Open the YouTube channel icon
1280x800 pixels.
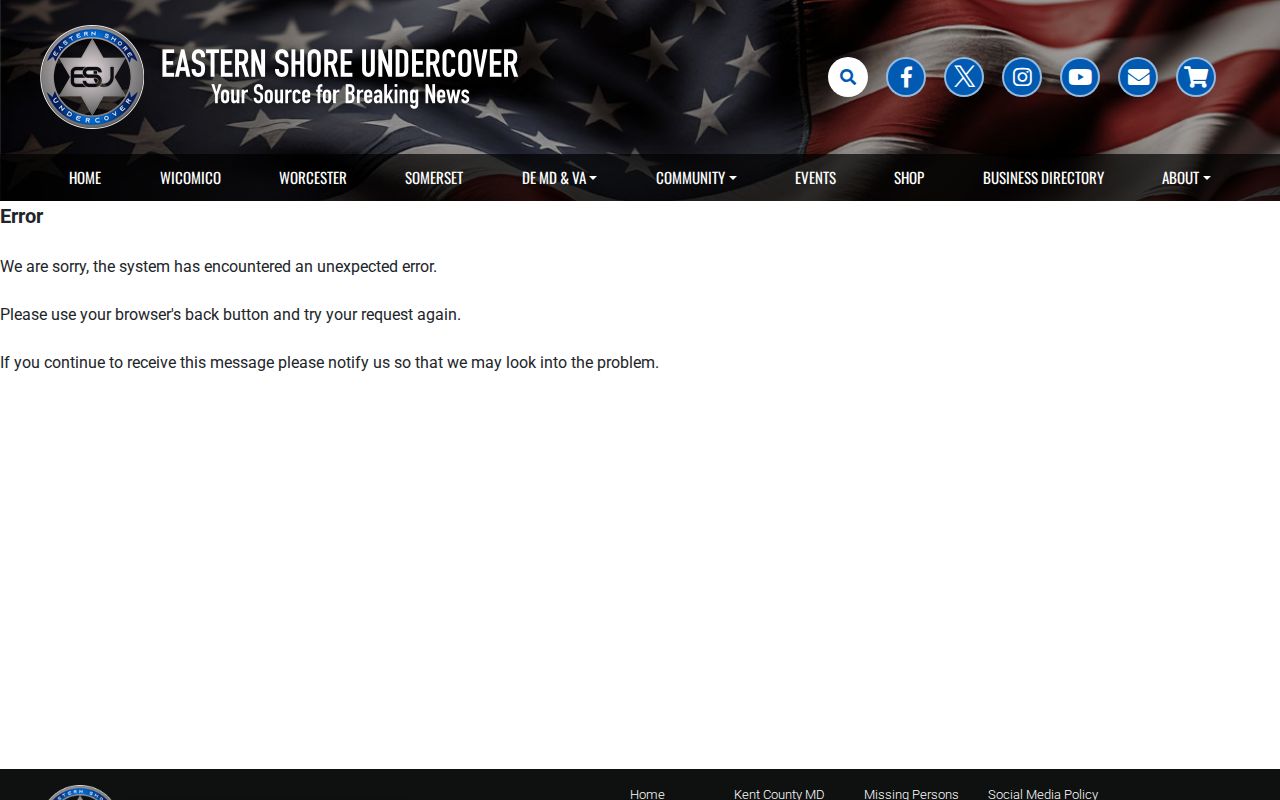coord(1080,77)
